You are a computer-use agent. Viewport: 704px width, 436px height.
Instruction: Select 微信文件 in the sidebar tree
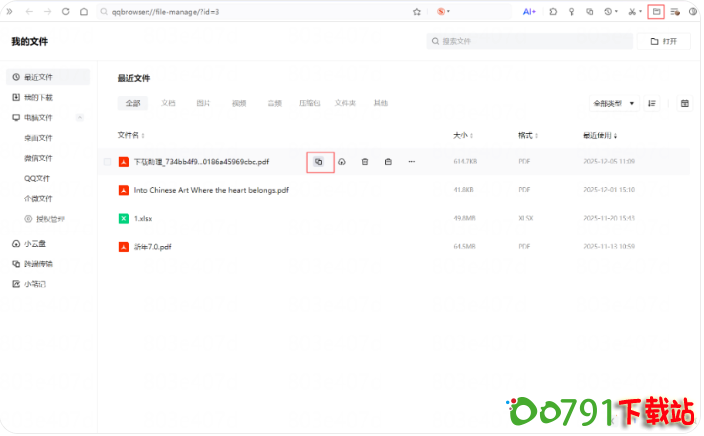pos(38,158)
